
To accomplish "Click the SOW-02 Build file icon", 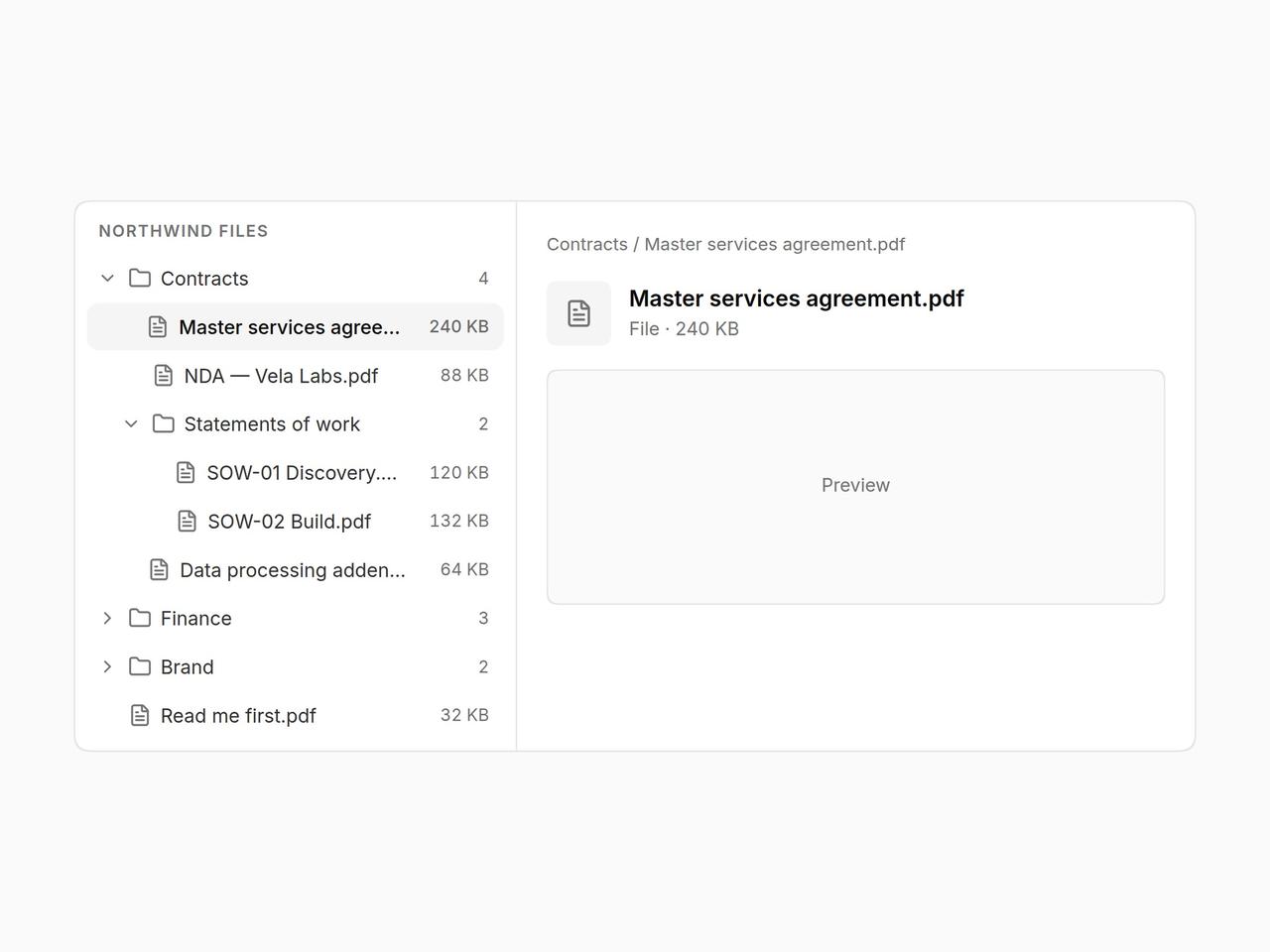I will [187, 522].
